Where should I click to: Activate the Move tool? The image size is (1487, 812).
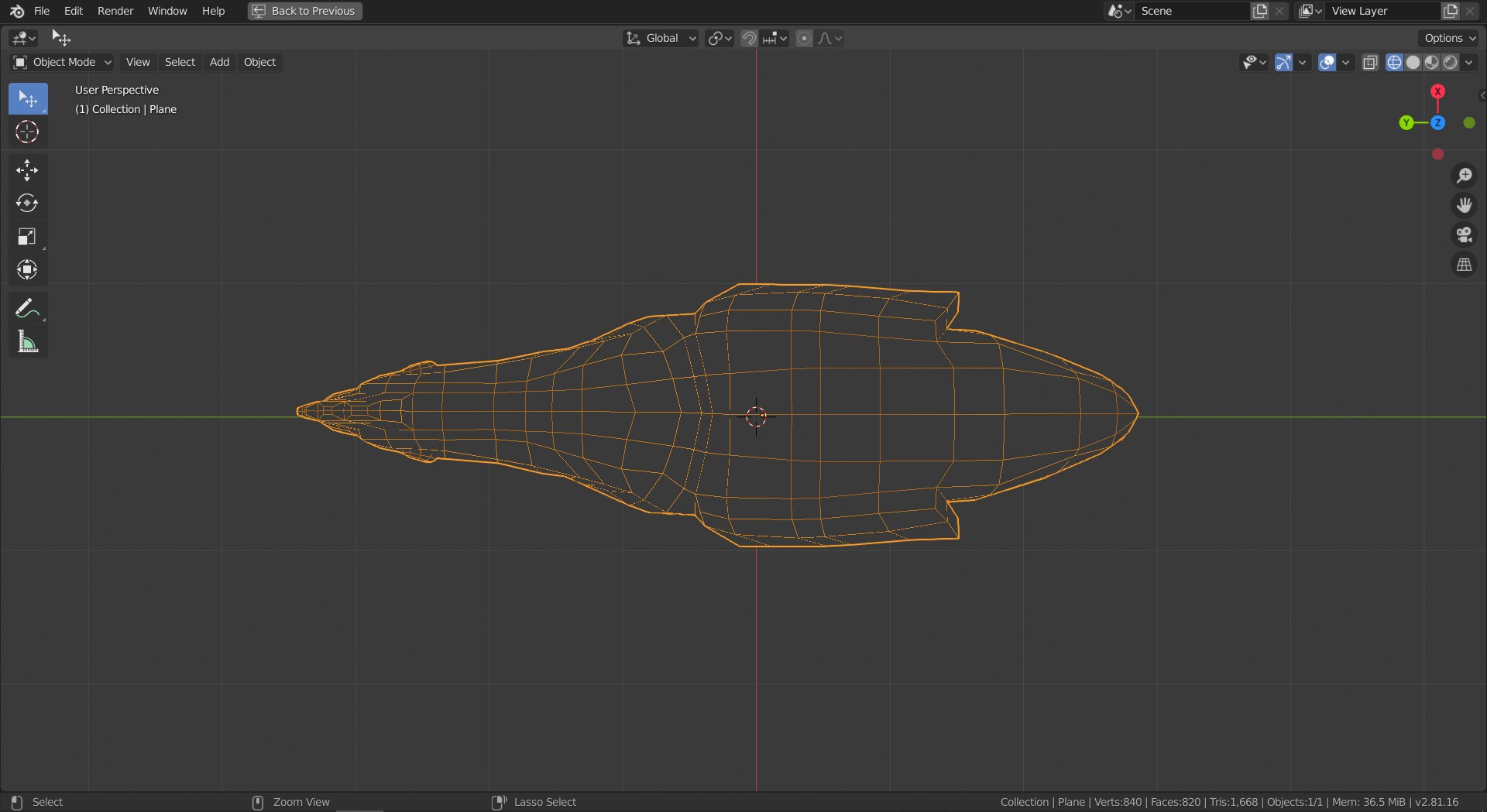coord(28,170)
